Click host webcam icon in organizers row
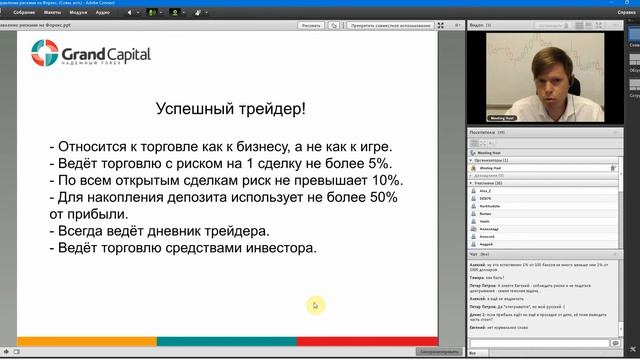This screenshot has height=360, width=640. [x=613, y=168]
